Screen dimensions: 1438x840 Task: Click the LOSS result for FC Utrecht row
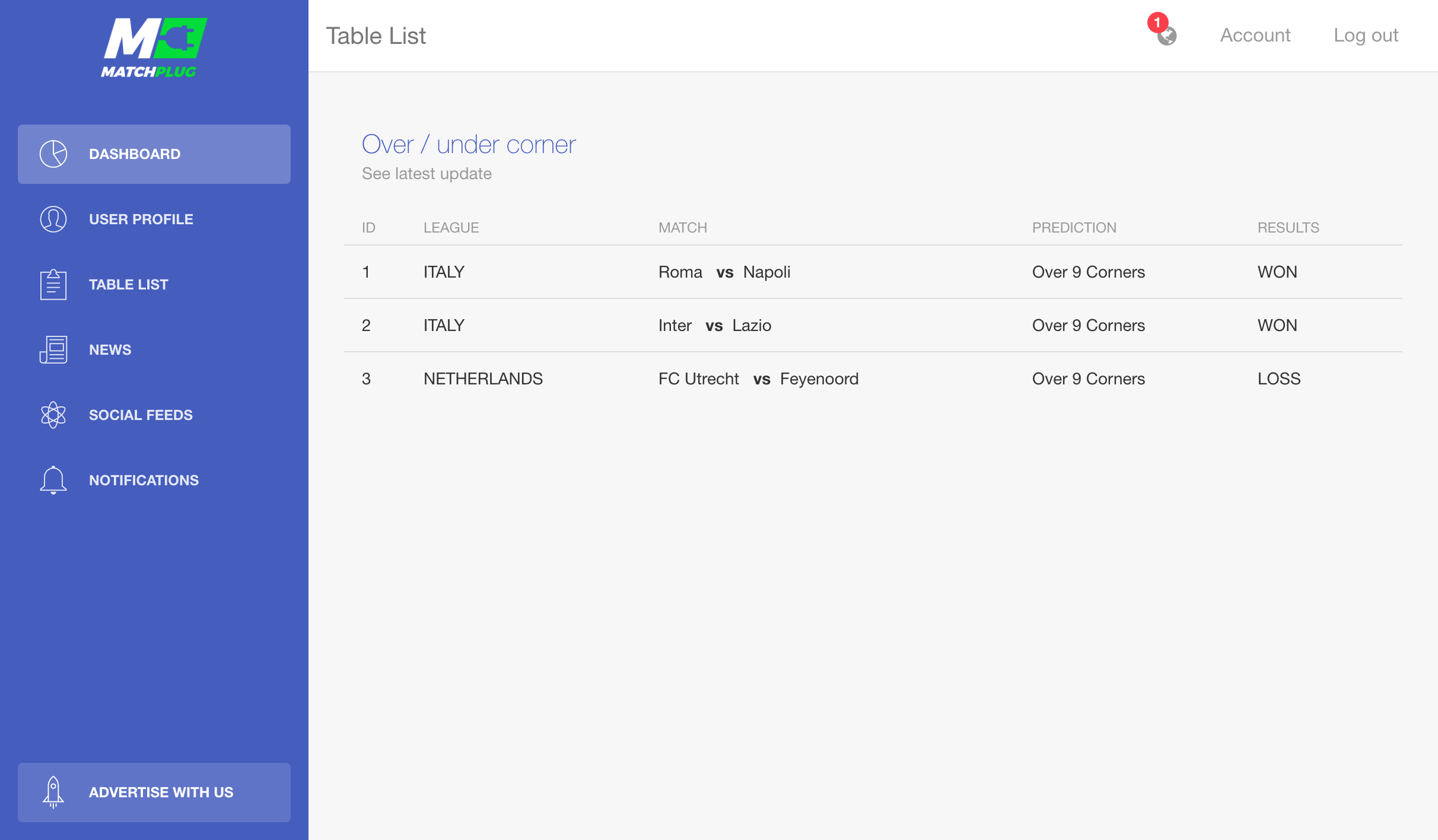click(x=1279, y=379)
